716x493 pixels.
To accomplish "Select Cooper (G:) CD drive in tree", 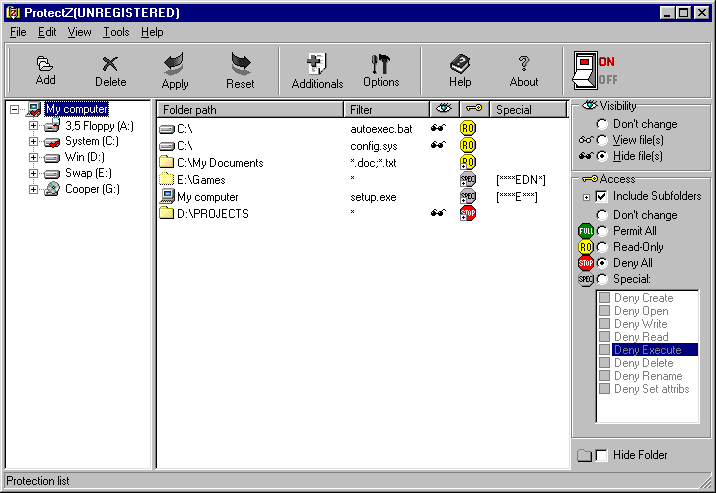I will pyautogui.click(x=92, y=189).
